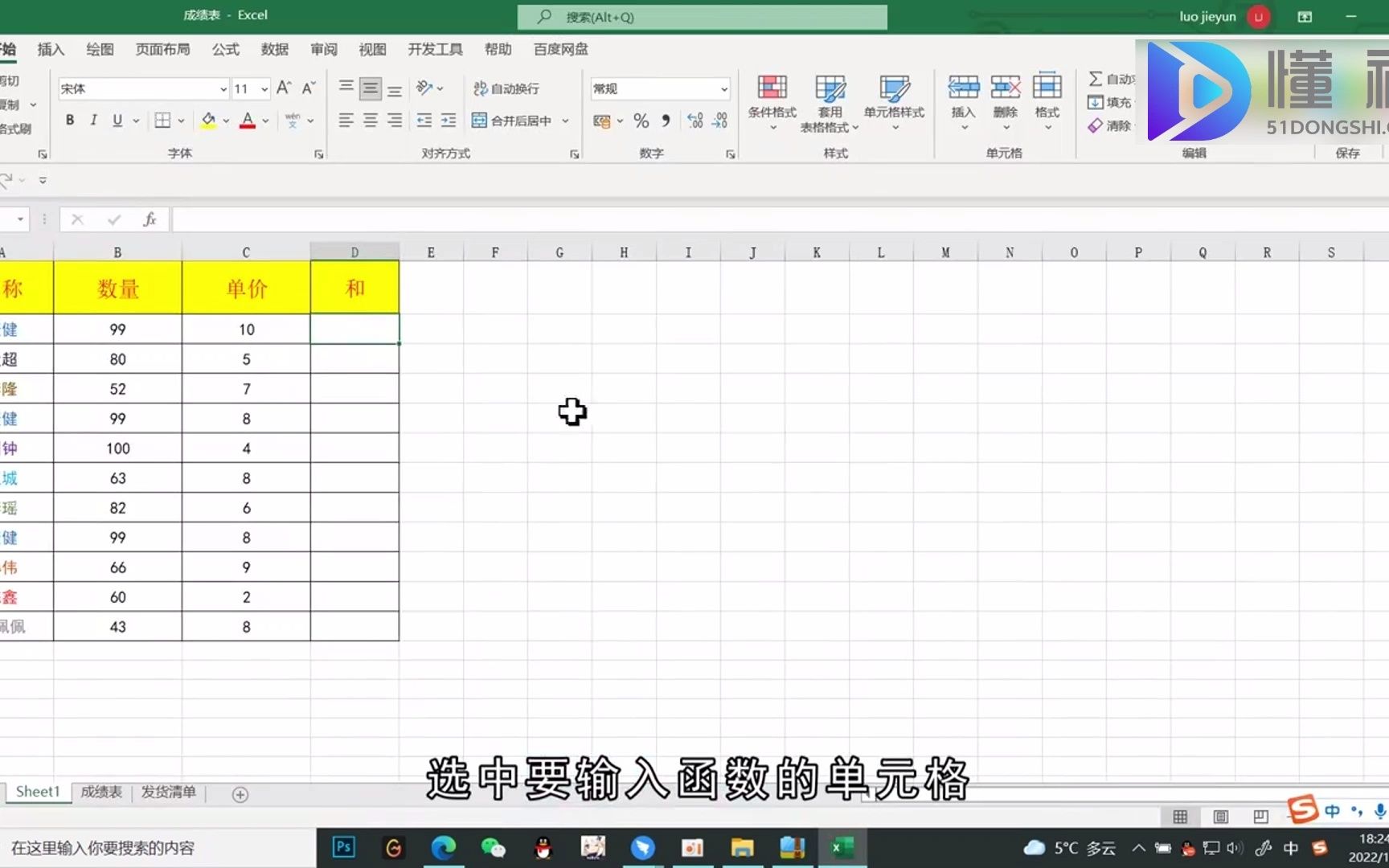
Task: Click the insert function fx button
Action: coord(150,219)
